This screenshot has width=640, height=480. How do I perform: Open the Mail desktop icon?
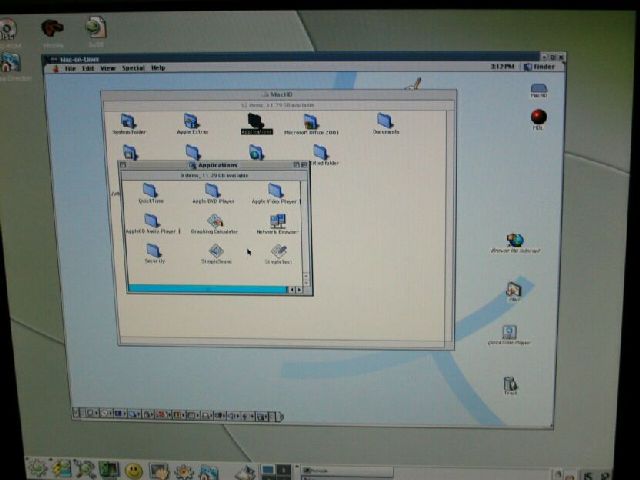514,289
